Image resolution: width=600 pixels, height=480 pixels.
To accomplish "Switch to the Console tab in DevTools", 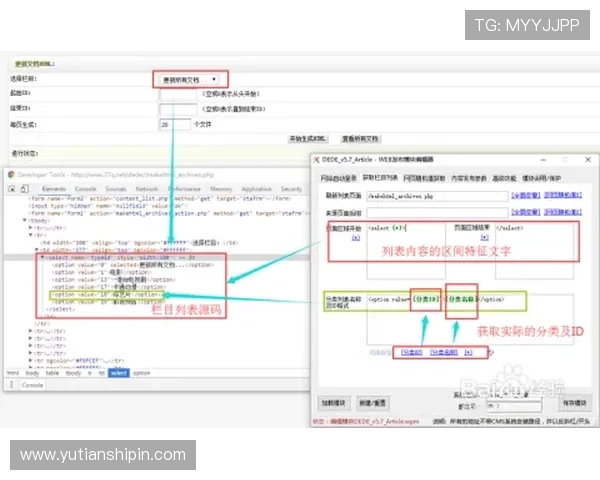I will 86,188.
